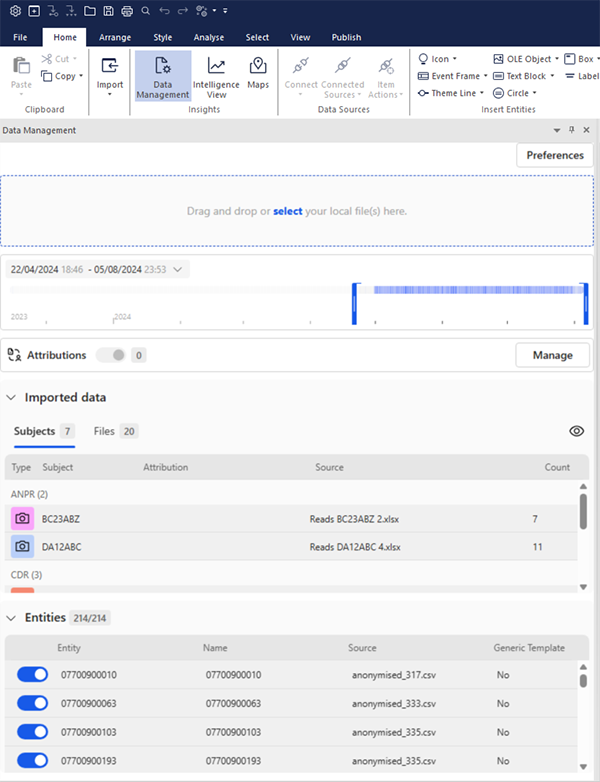
Task: Click the Preferences button
Action: [x=554, y=155]
